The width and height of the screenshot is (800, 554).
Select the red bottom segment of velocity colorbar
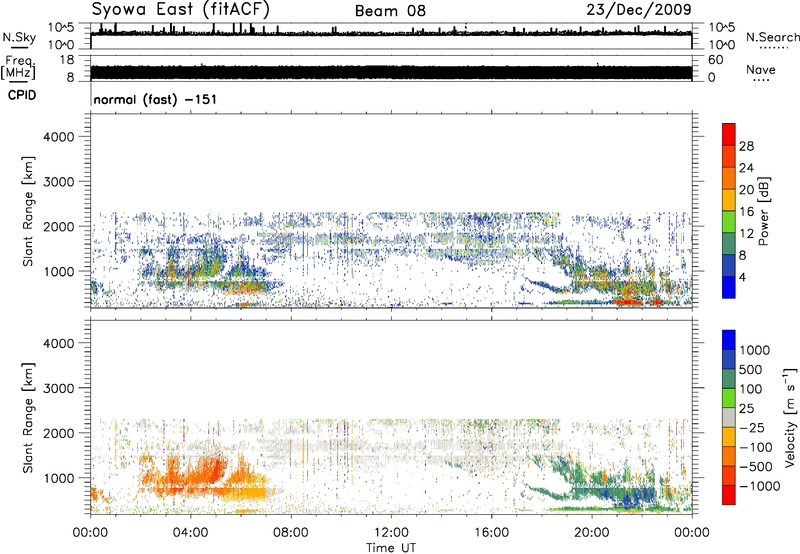(729, 495)
